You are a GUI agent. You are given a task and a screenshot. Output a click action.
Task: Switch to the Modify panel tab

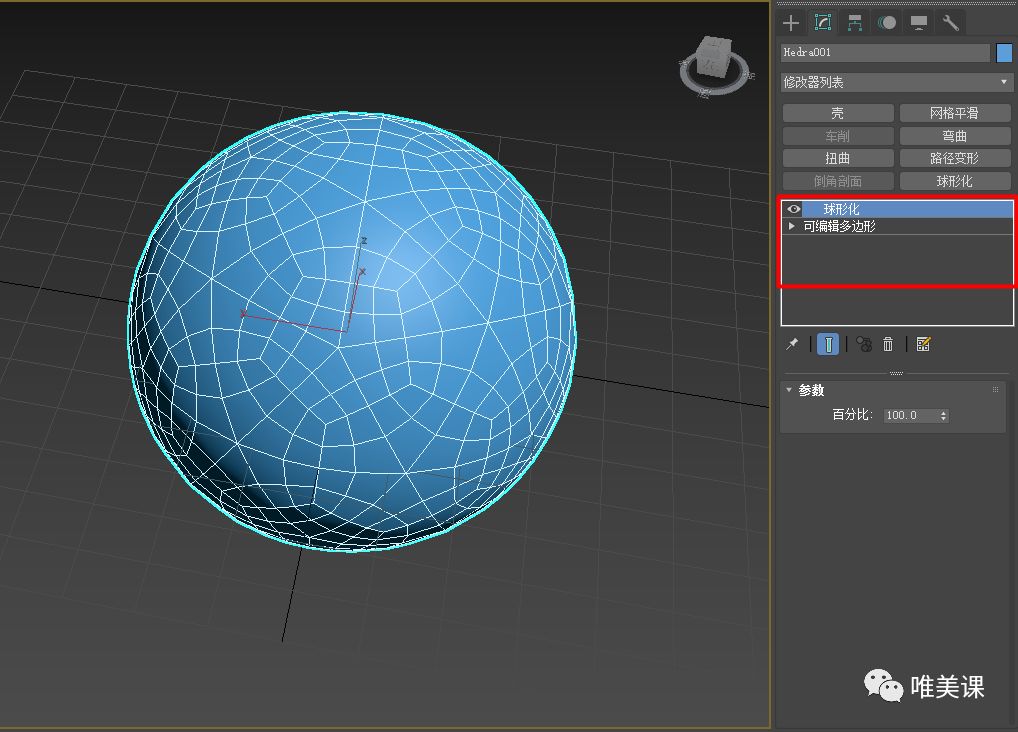[823, 22]
